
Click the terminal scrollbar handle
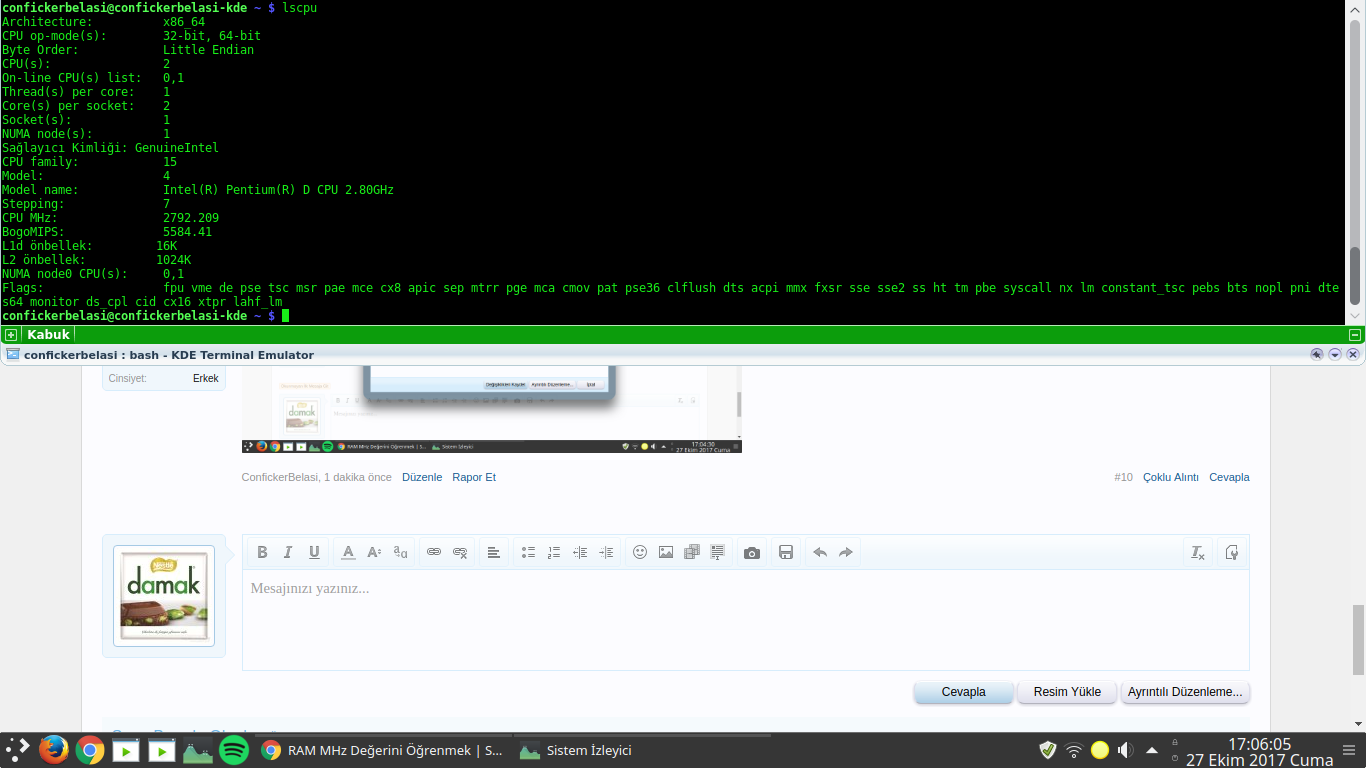tap(1356, 274)
